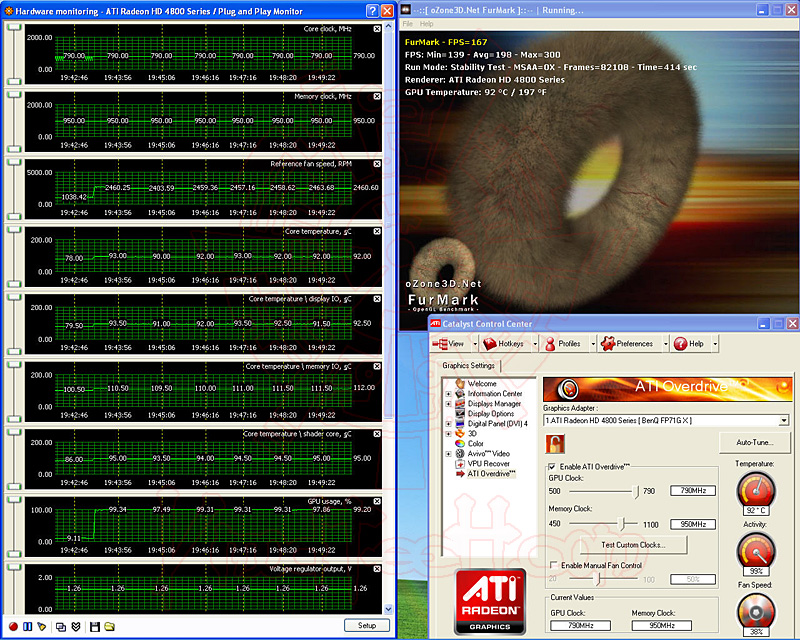Expand Information Center tree node

pyautogui.click(x=448, y=393)
